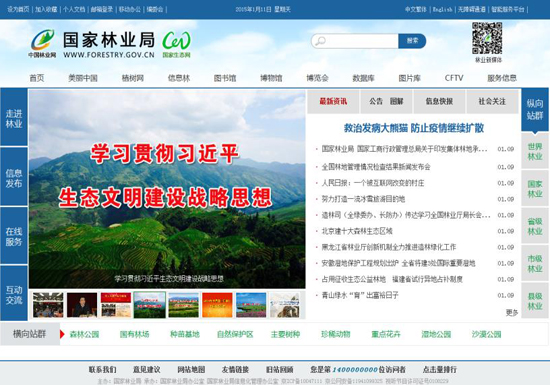Select 国家林业 in the right sidebar

click(x=535, y=189)
